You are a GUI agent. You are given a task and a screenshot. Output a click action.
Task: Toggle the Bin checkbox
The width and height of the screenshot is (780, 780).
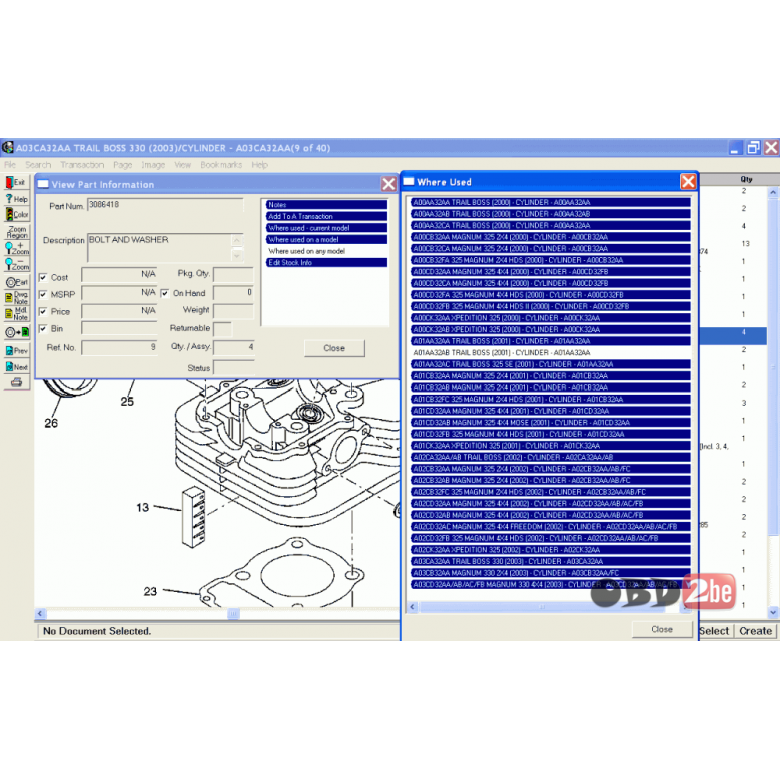click(x=43, y=328)
